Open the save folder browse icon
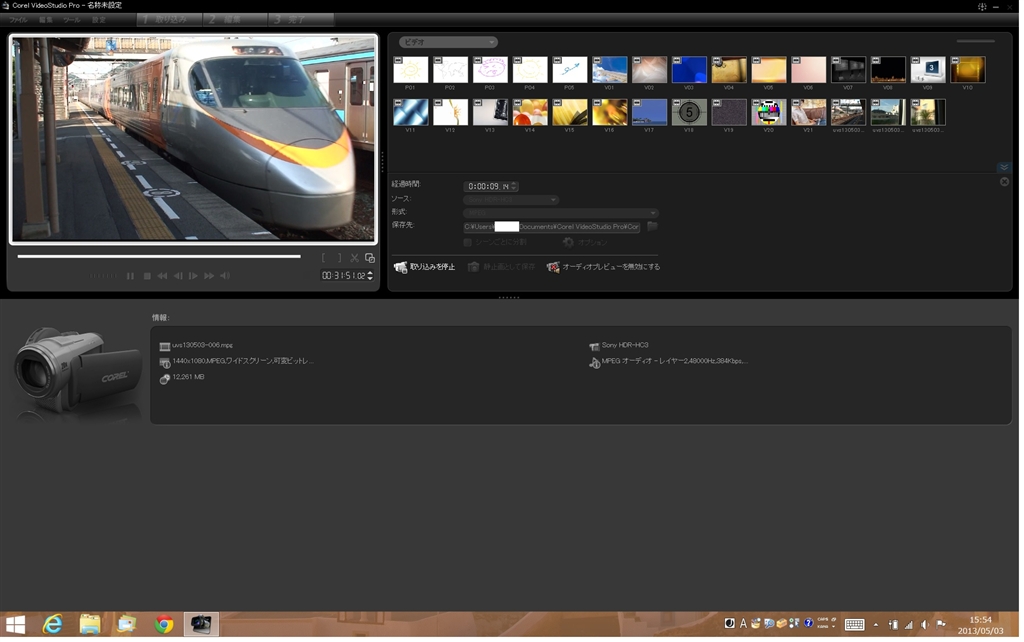This screenshot has height=642, width=1024. pos(652,227)
